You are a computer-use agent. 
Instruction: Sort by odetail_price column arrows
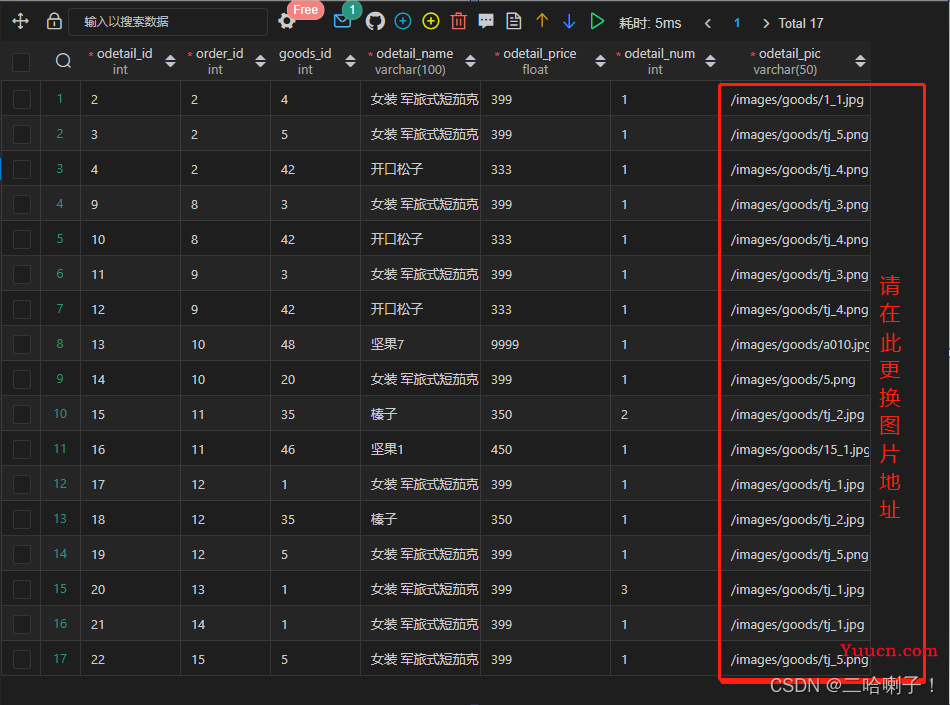600,61
